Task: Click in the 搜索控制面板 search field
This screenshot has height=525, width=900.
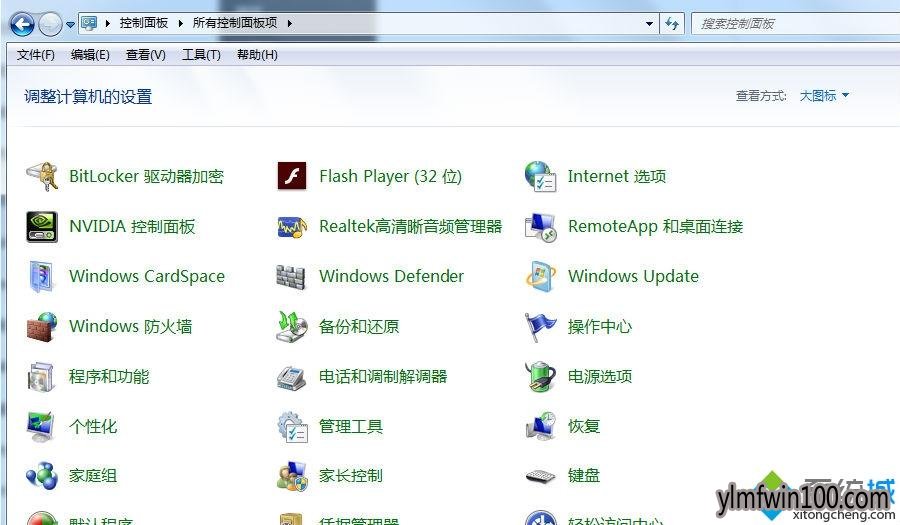Action: click(796, 24)
